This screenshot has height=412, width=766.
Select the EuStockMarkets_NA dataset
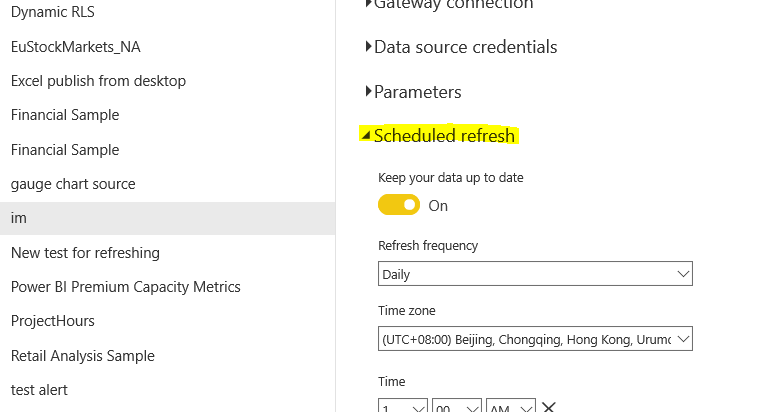[x=76, y=47]
